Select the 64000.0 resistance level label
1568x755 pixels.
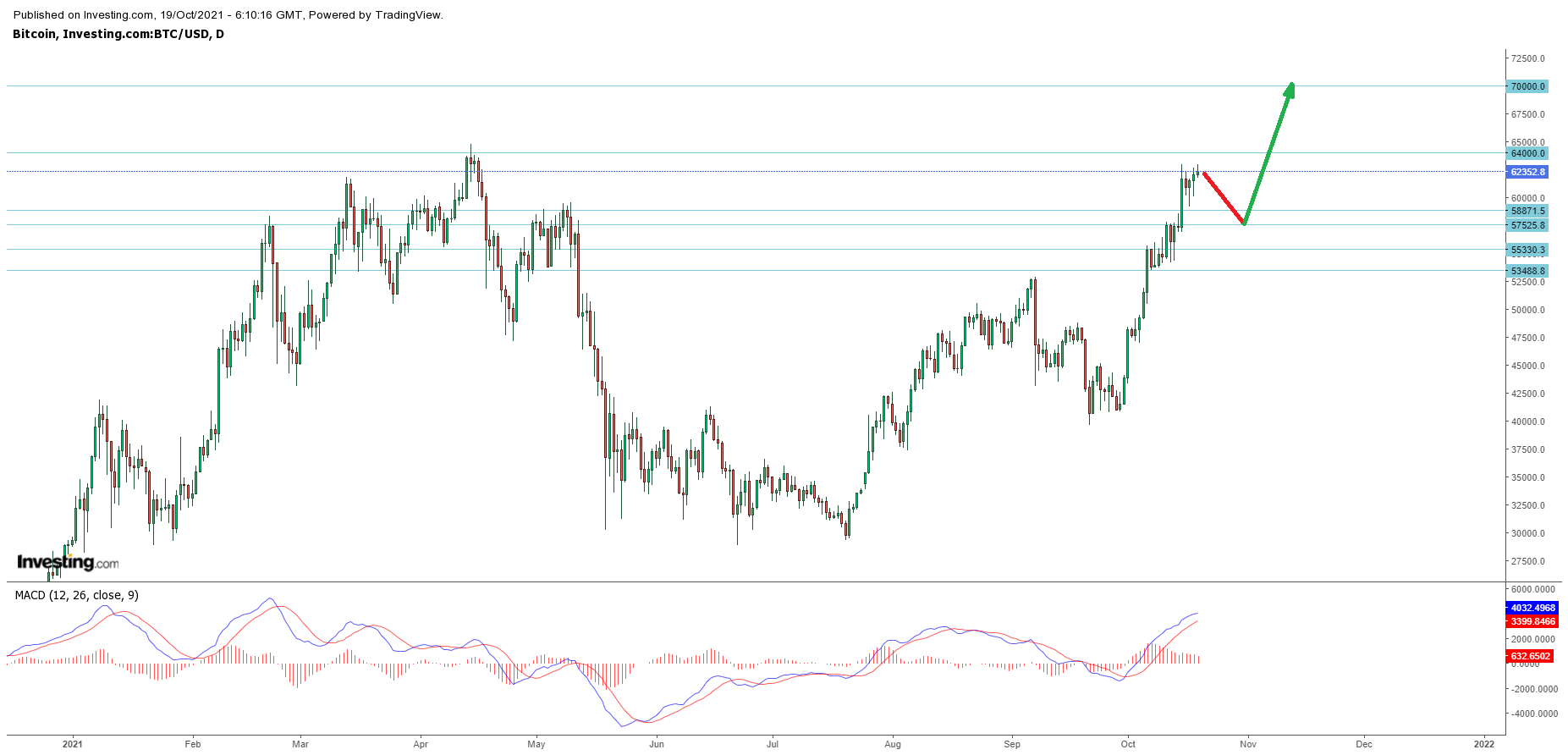1527,153
